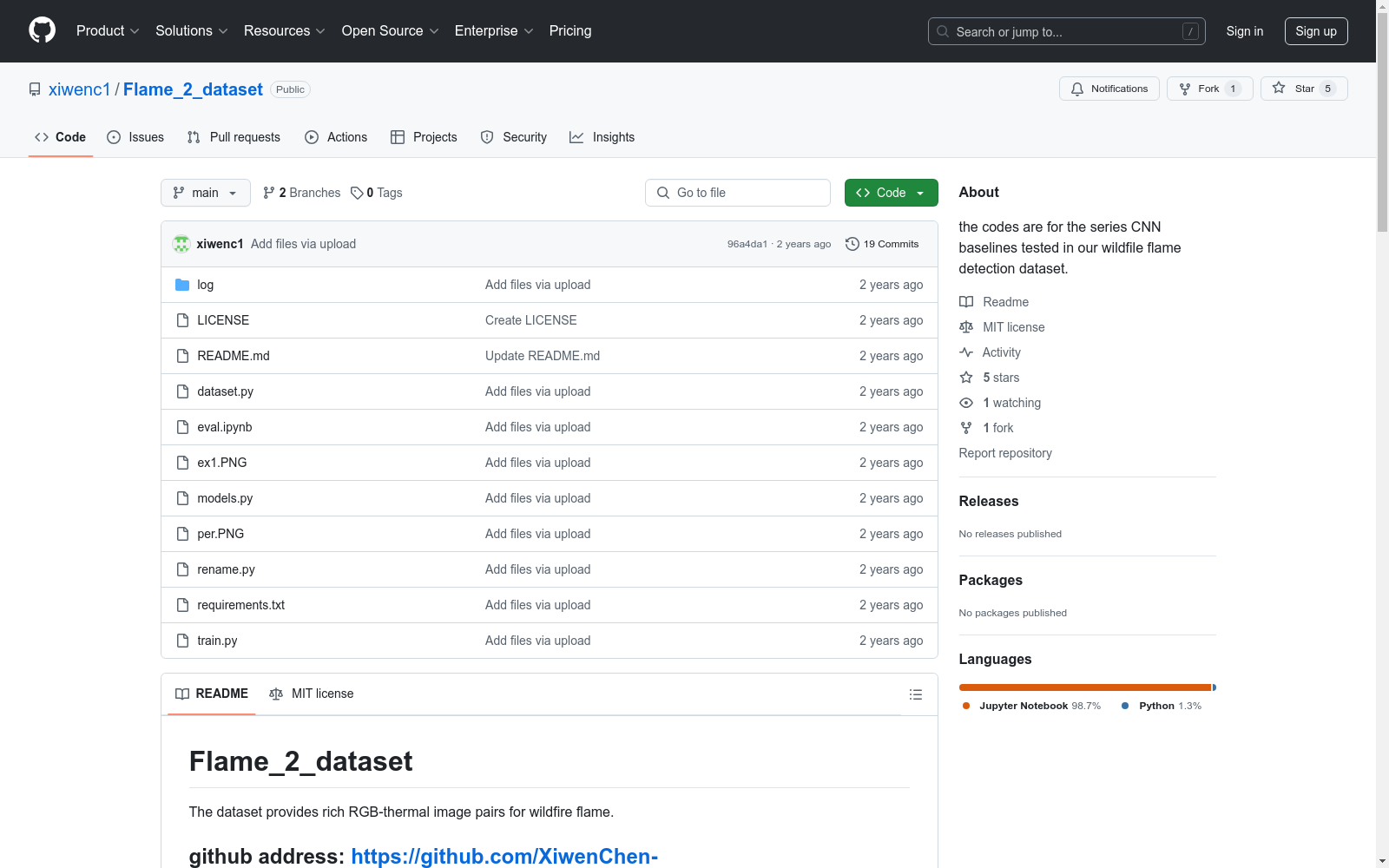Click Jupyter Notebook 98.7% language
Screen dimensions: 1389x868
pos(1031,706)
